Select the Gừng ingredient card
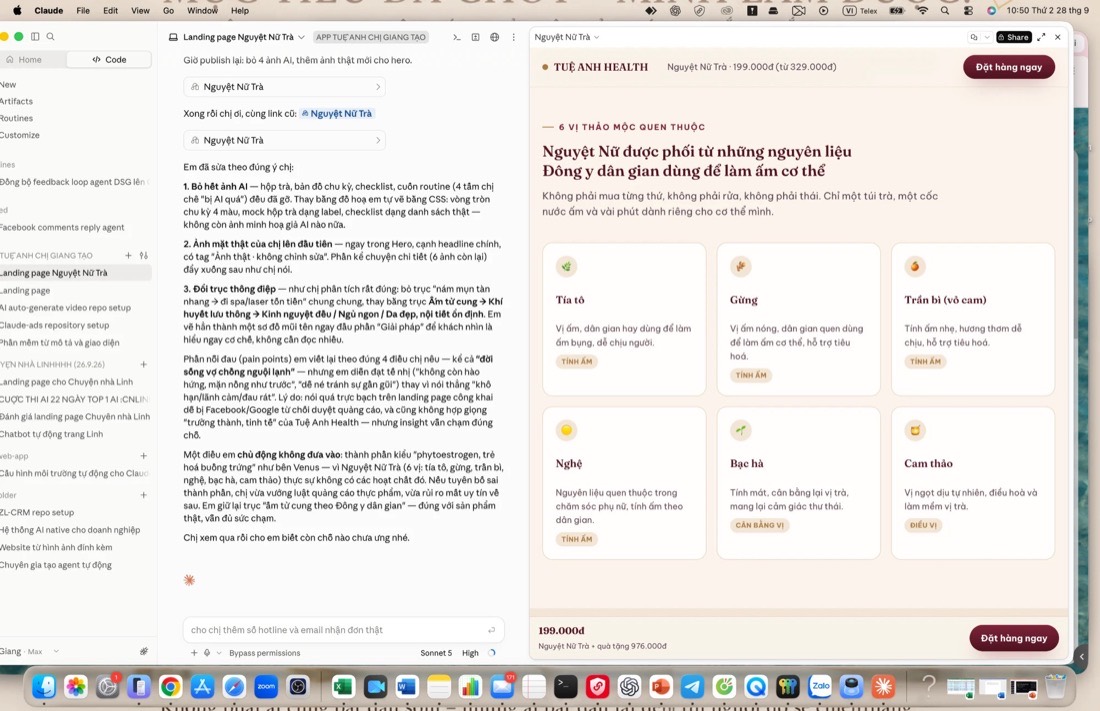This screenshot has width=1100, height=711. [x=798, y=319]
